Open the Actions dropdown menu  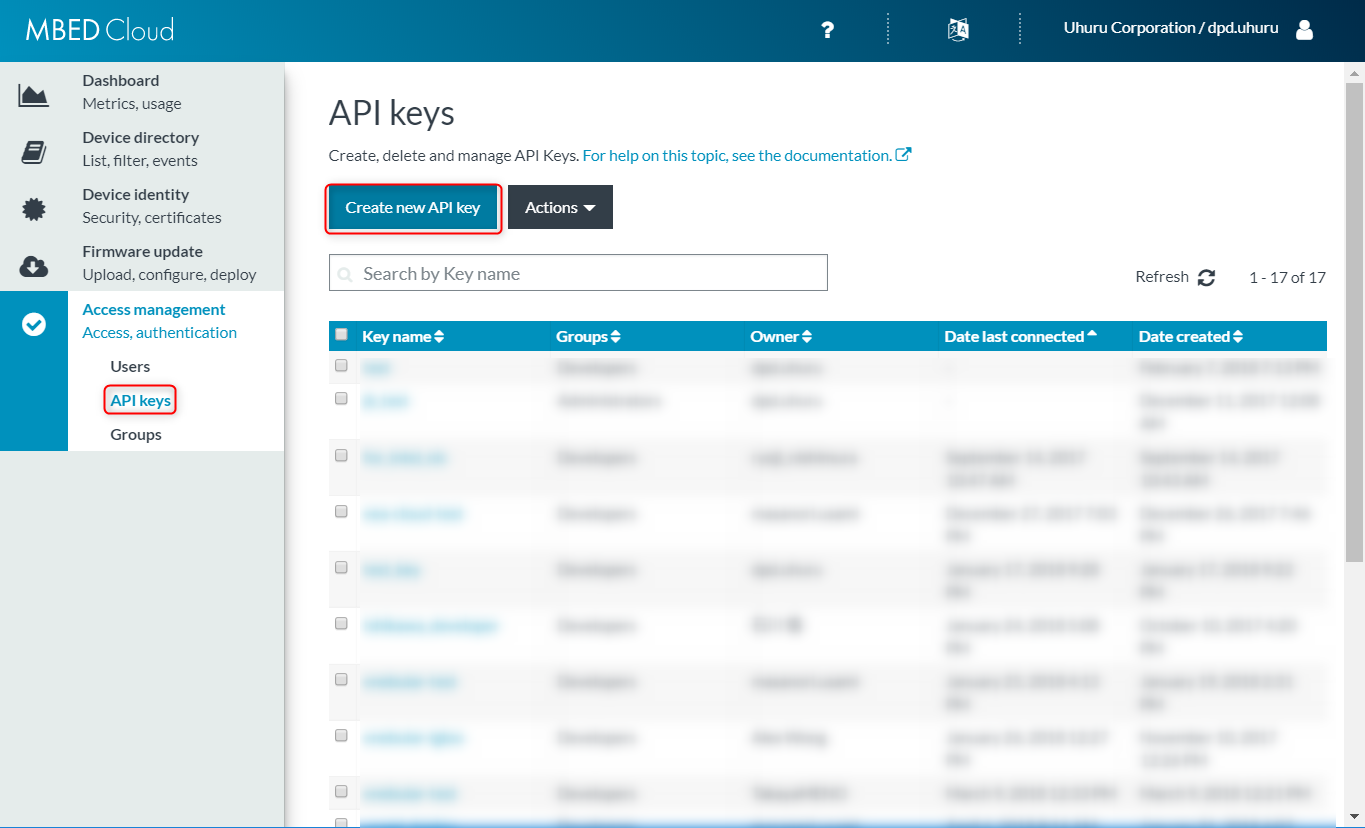(560, 207)
